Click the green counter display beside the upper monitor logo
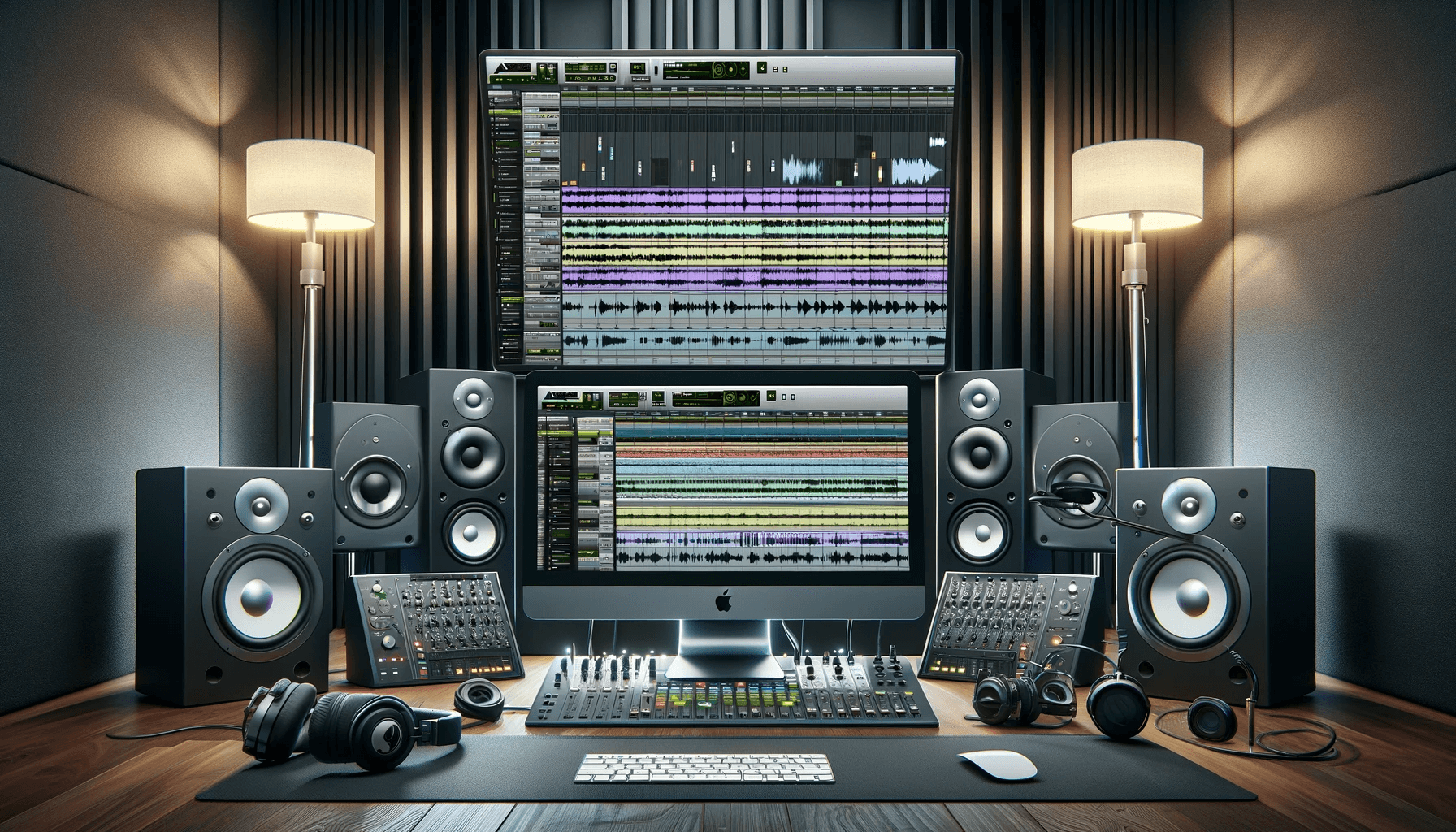Viewport: 1456px width, 832px height. point(585,67)
